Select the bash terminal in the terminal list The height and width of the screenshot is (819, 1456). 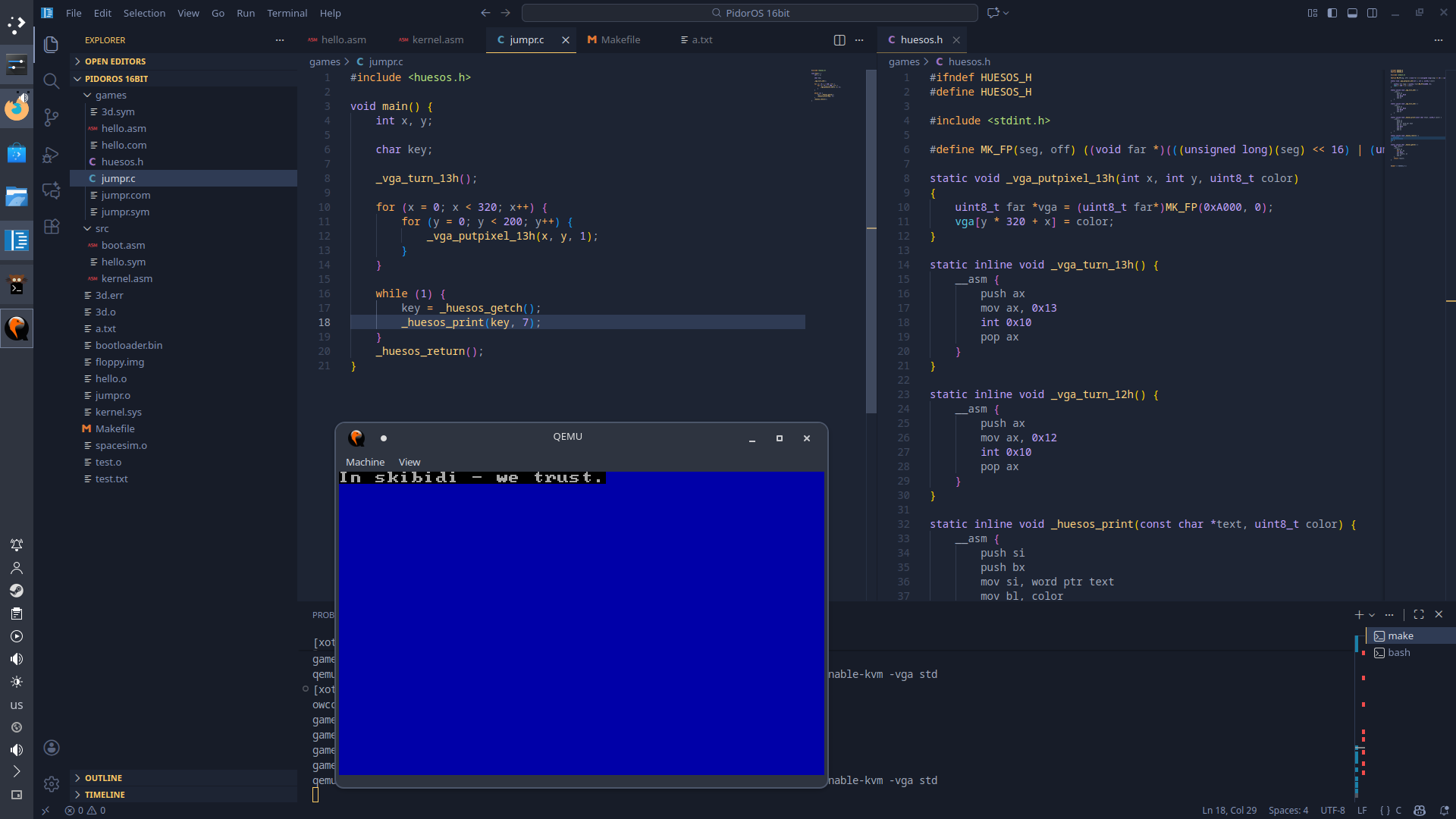click(1399, 652)
